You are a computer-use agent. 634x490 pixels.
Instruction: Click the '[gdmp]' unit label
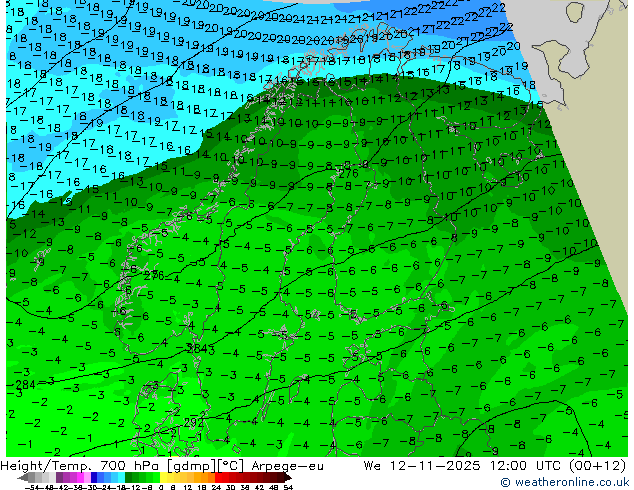click(191, 466)
